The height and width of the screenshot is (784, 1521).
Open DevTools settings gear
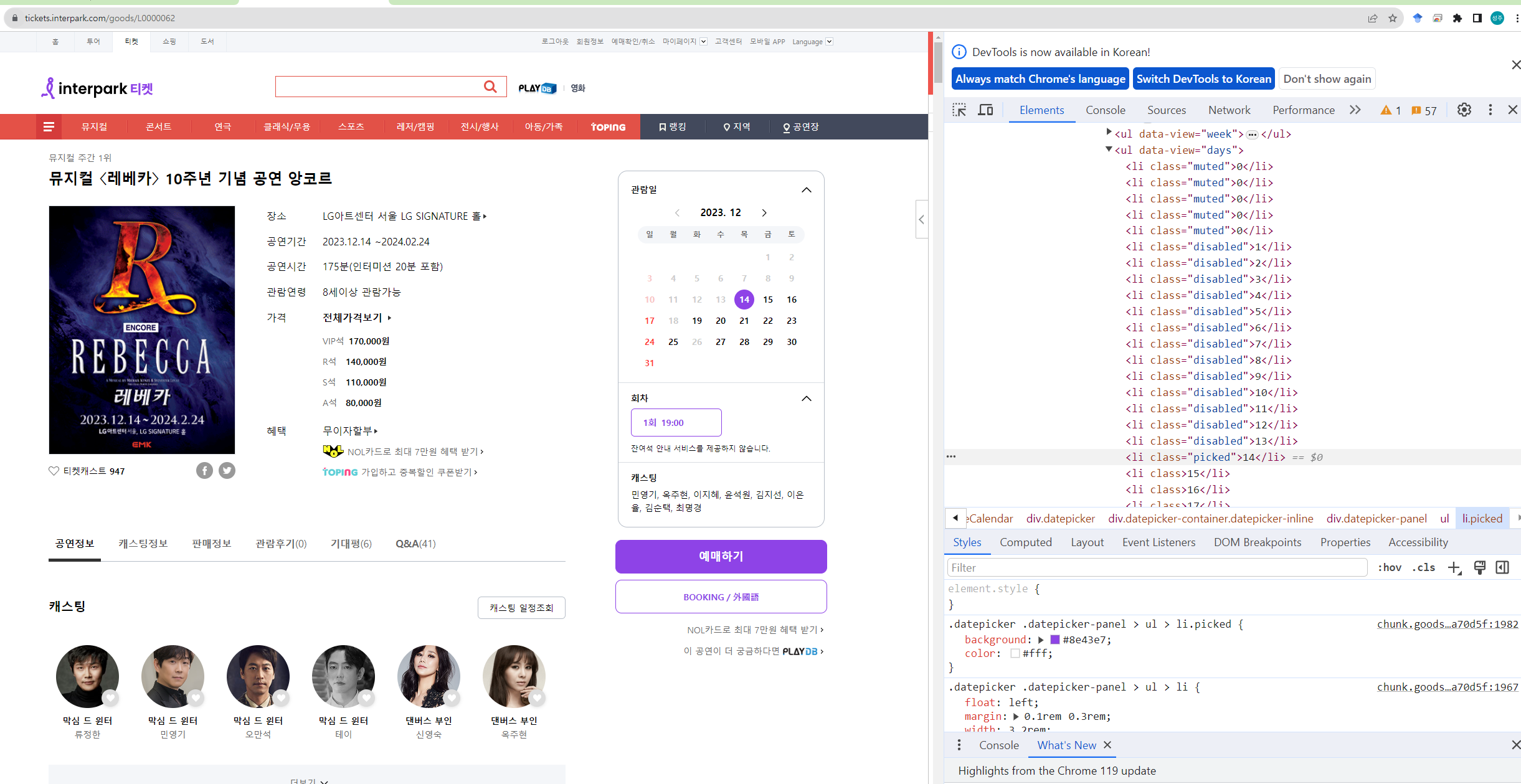click(x=1464, y=110)
